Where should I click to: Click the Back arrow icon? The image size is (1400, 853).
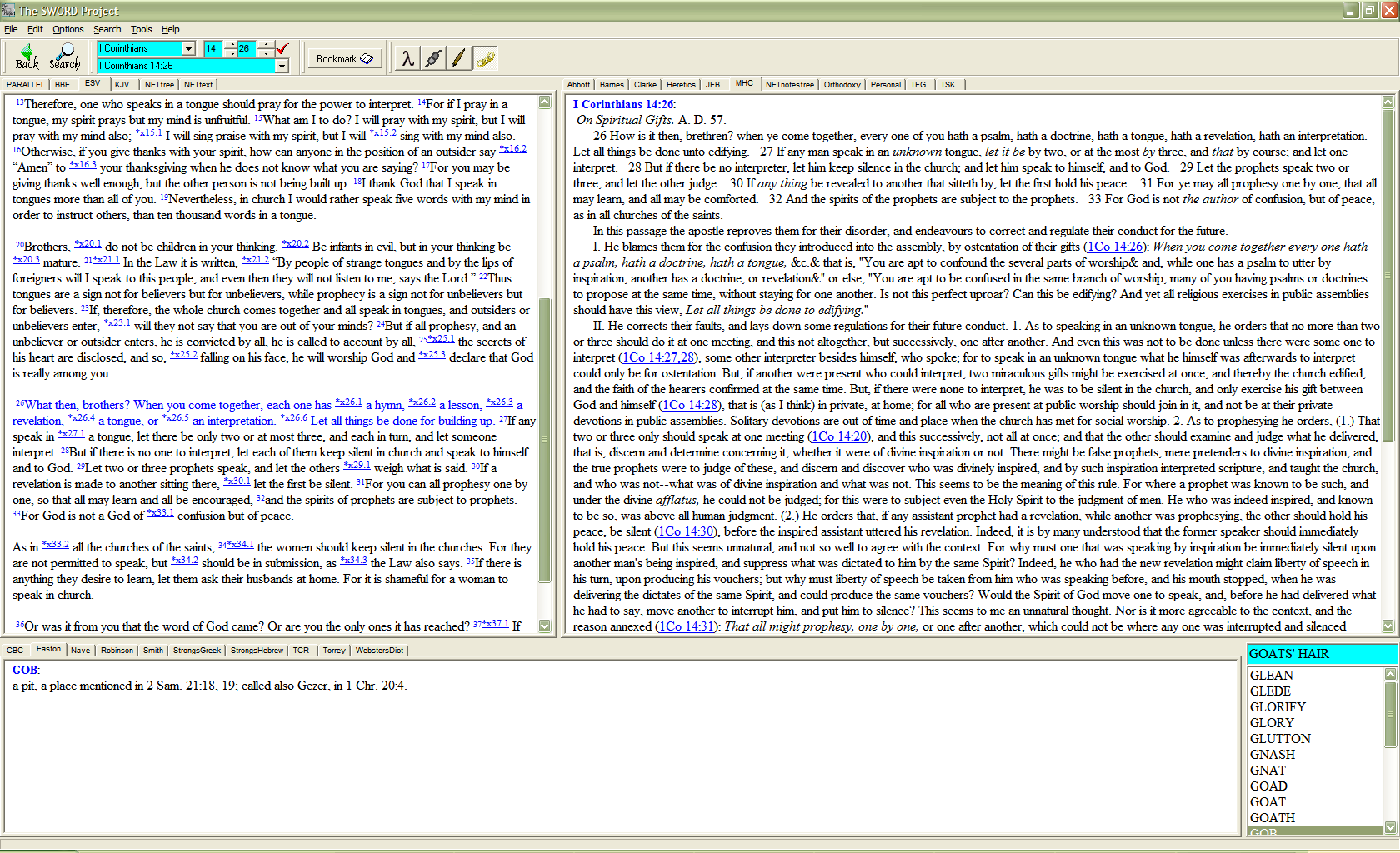pyautogui.click(x=27, y=56)
